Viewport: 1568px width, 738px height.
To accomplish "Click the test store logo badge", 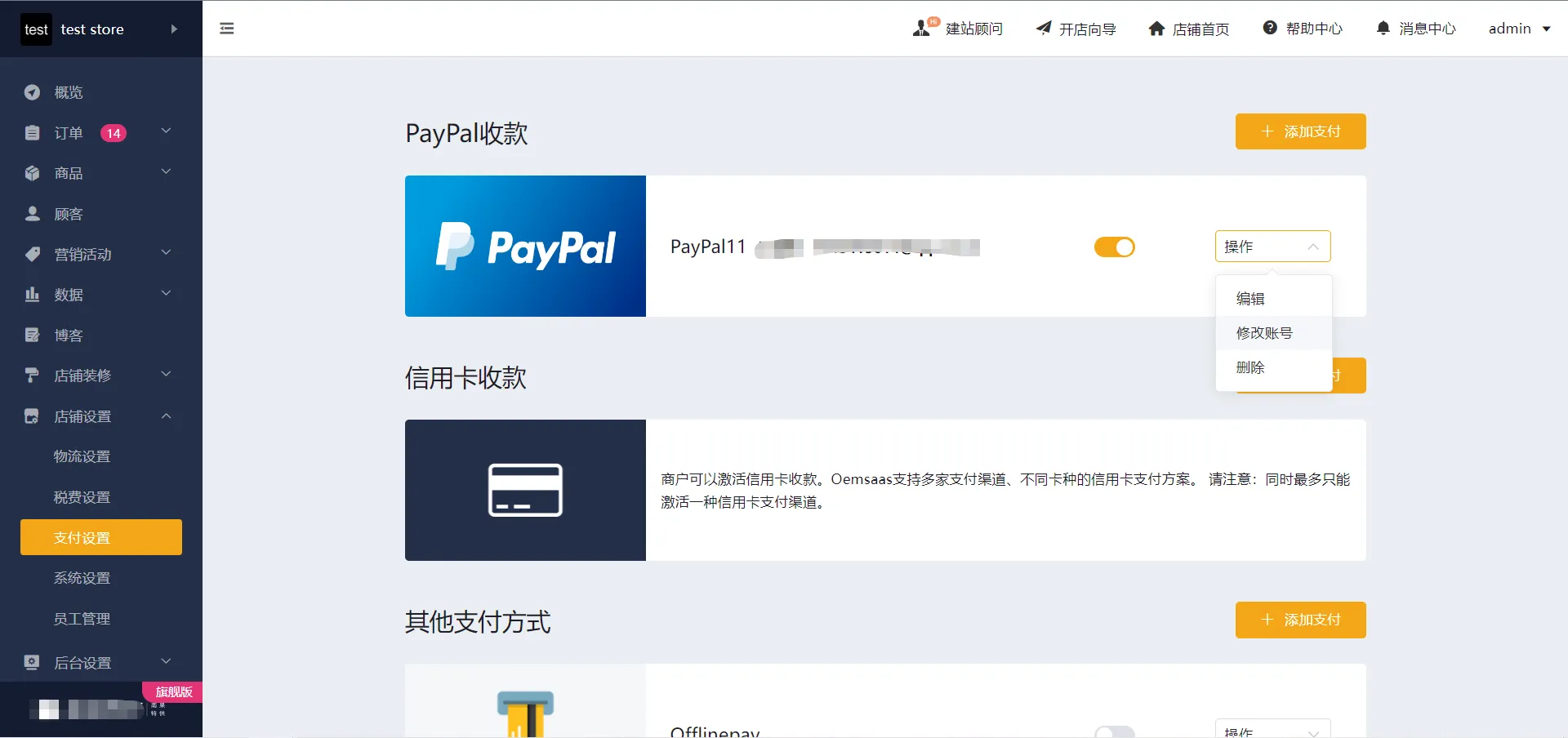I will (36, 29).
